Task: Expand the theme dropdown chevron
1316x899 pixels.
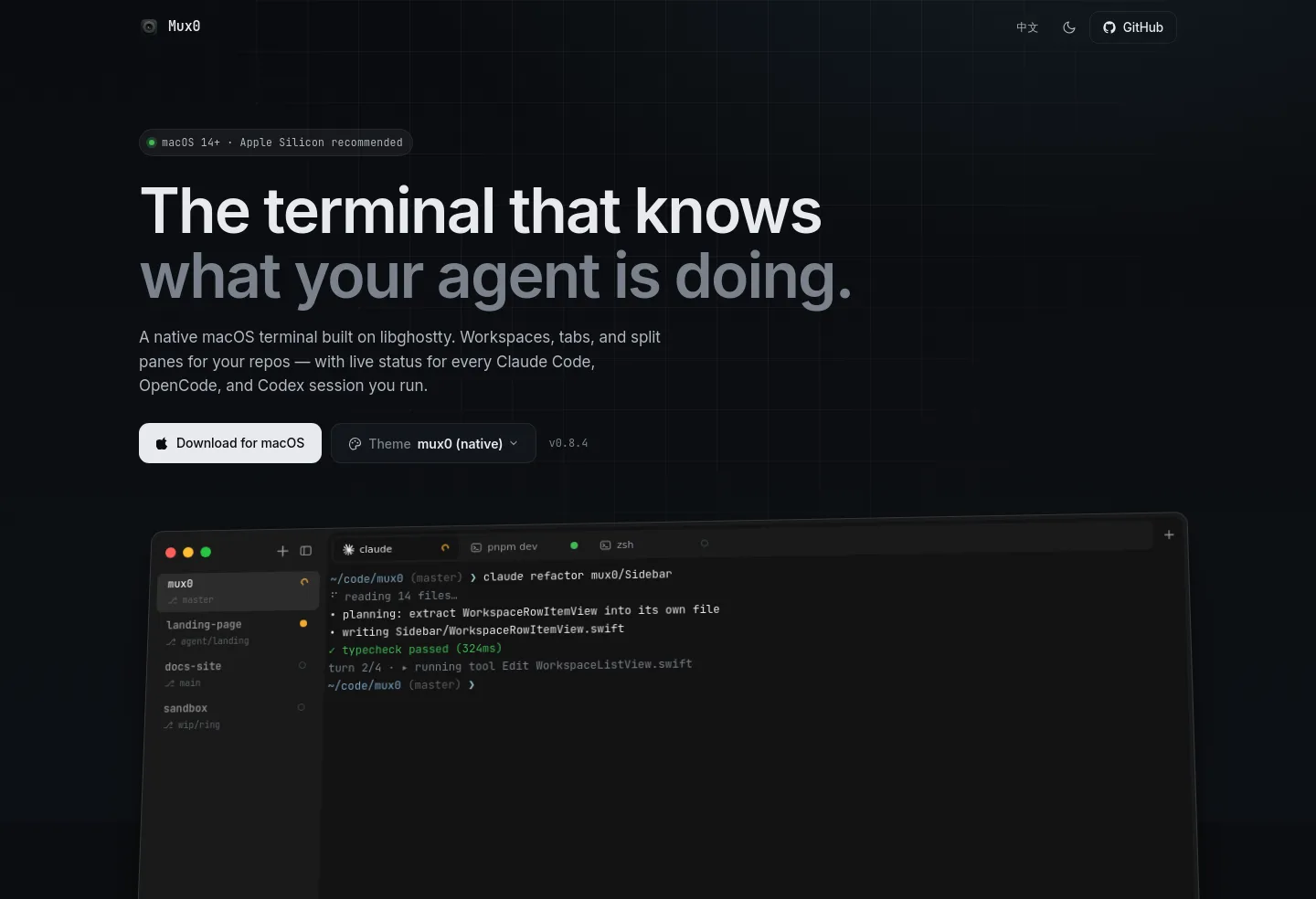Action: [x=514, y=443]
